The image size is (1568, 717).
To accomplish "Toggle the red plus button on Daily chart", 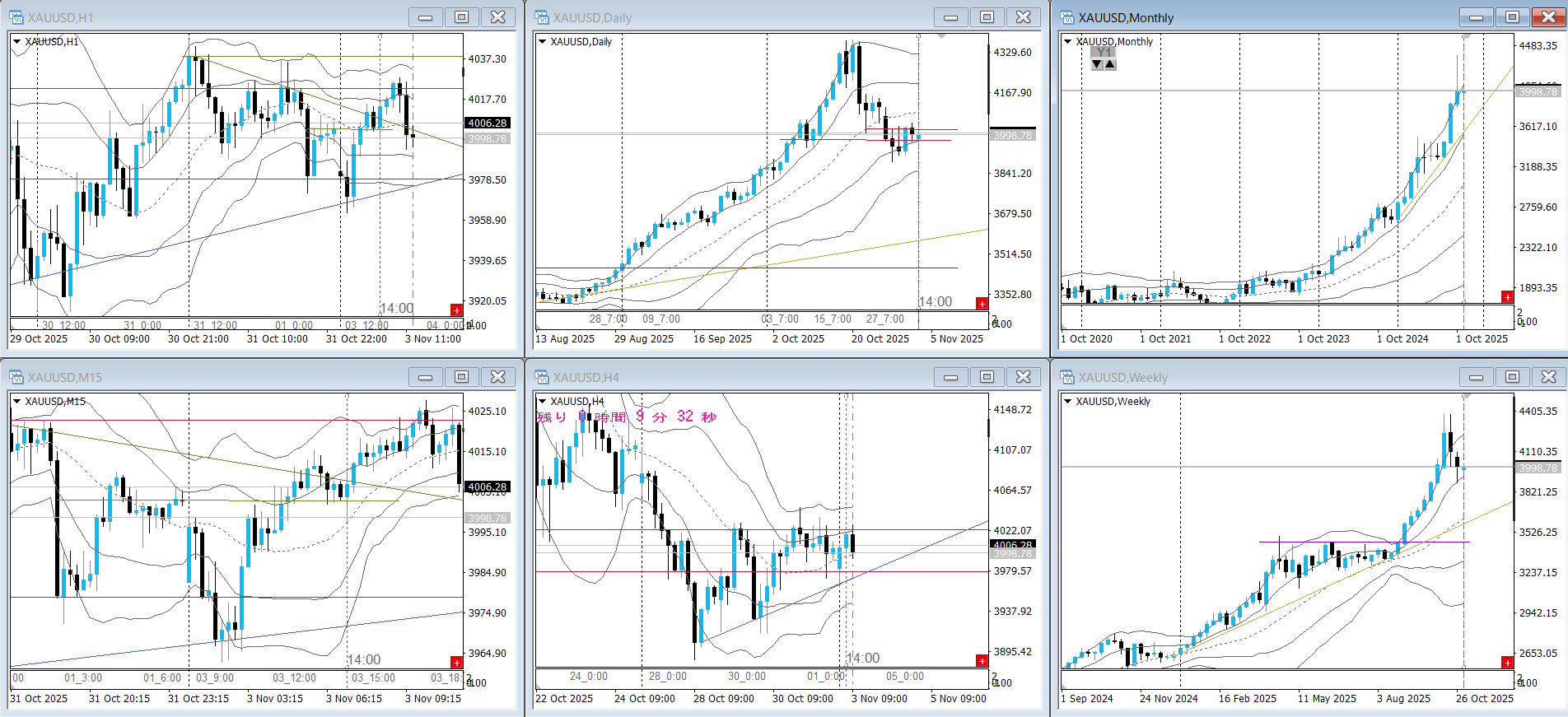I will click(982, 303).
